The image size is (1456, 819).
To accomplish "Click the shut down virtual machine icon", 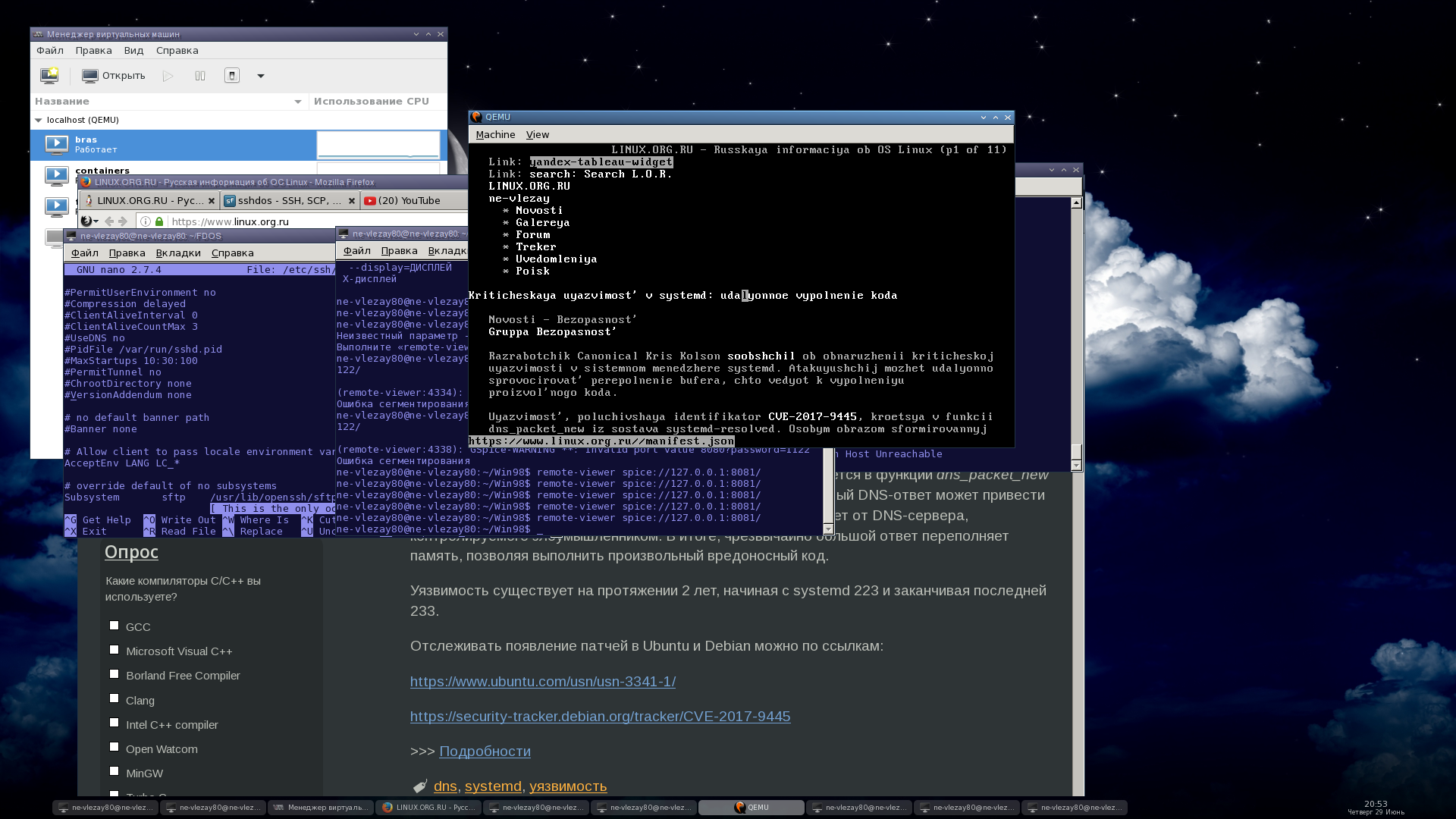I will pyautogui.click(x=232, y=76).
